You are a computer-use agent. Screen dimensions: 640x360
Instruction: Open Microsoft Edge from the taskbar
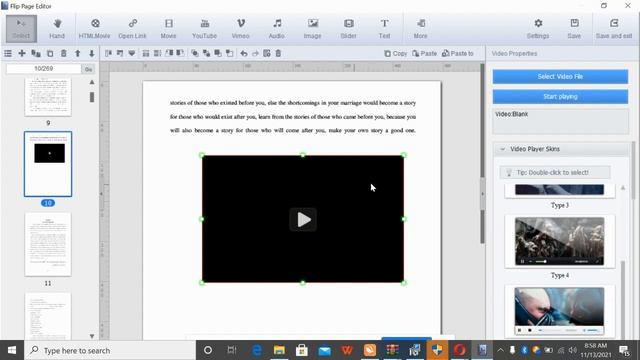pyautogui.click(x=257, y=350)
